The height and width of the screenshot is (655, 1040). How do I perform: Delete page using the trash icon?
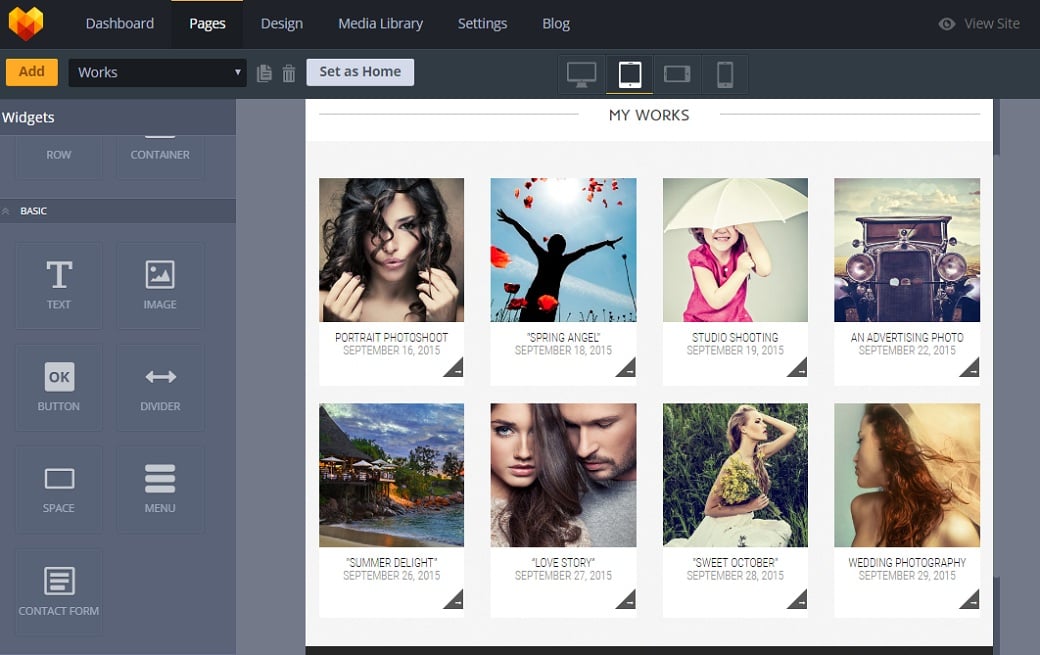(x=289, y=73)
